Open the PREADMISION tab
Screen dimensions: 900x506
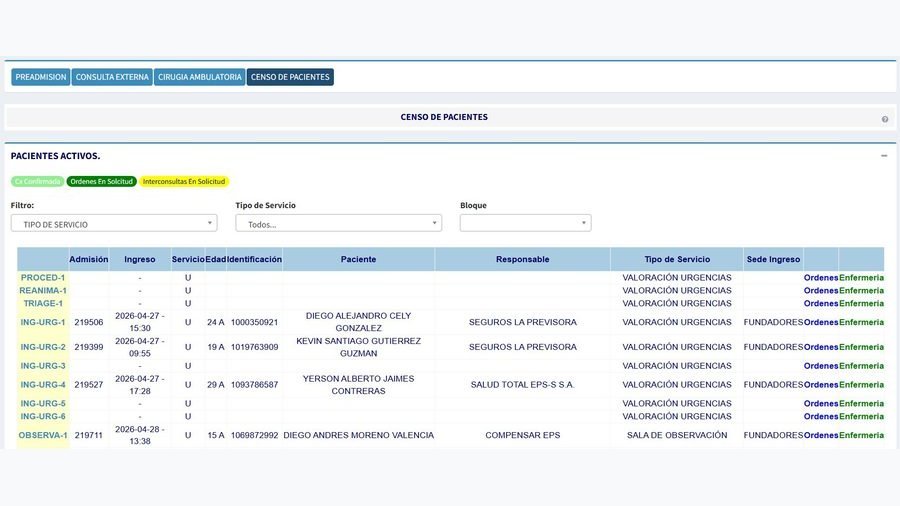(41, 77)
